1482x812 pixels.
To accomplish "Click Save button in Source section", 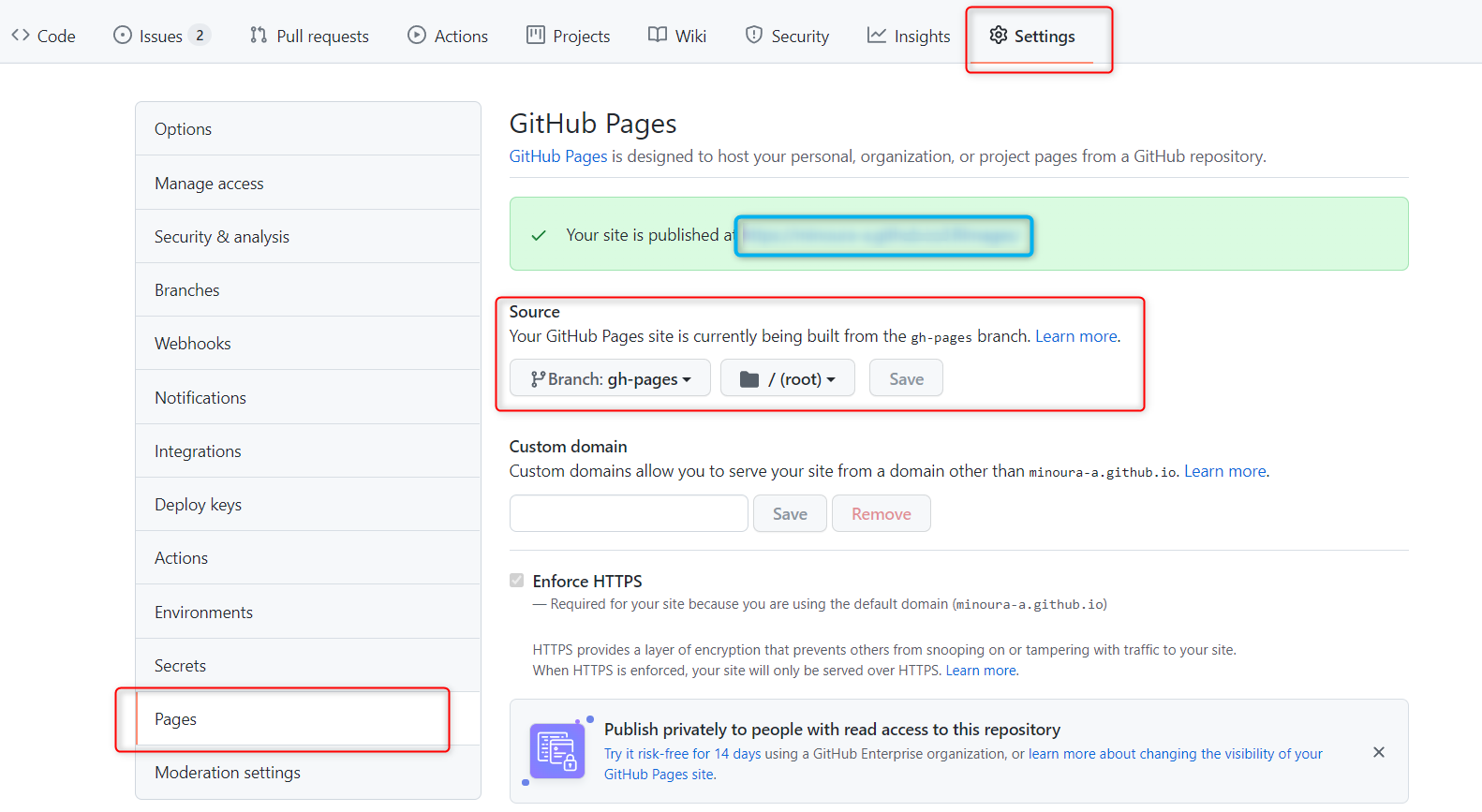I will tap(906, 378).
